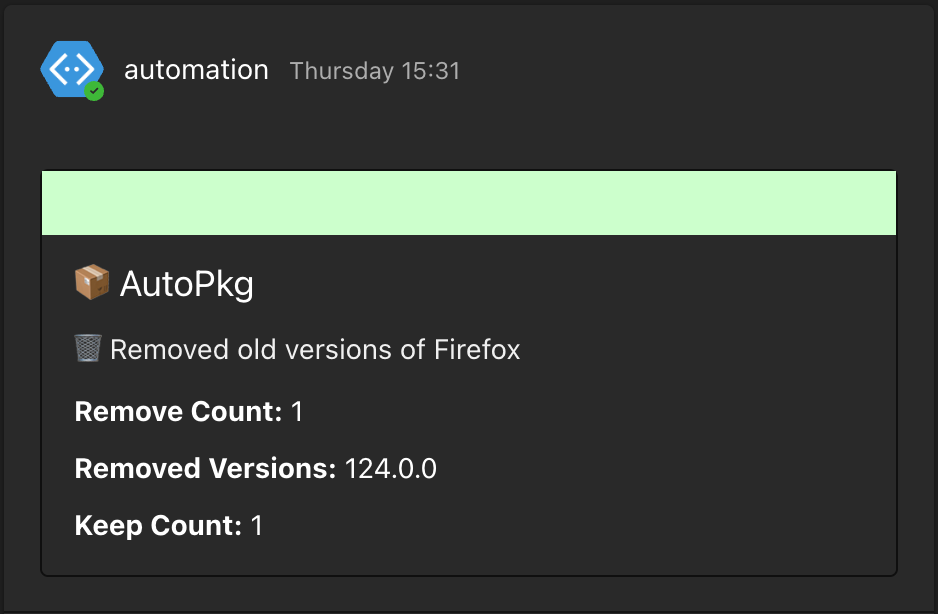
Task: Click the word Firefox in the message
Action: point(477,350)
